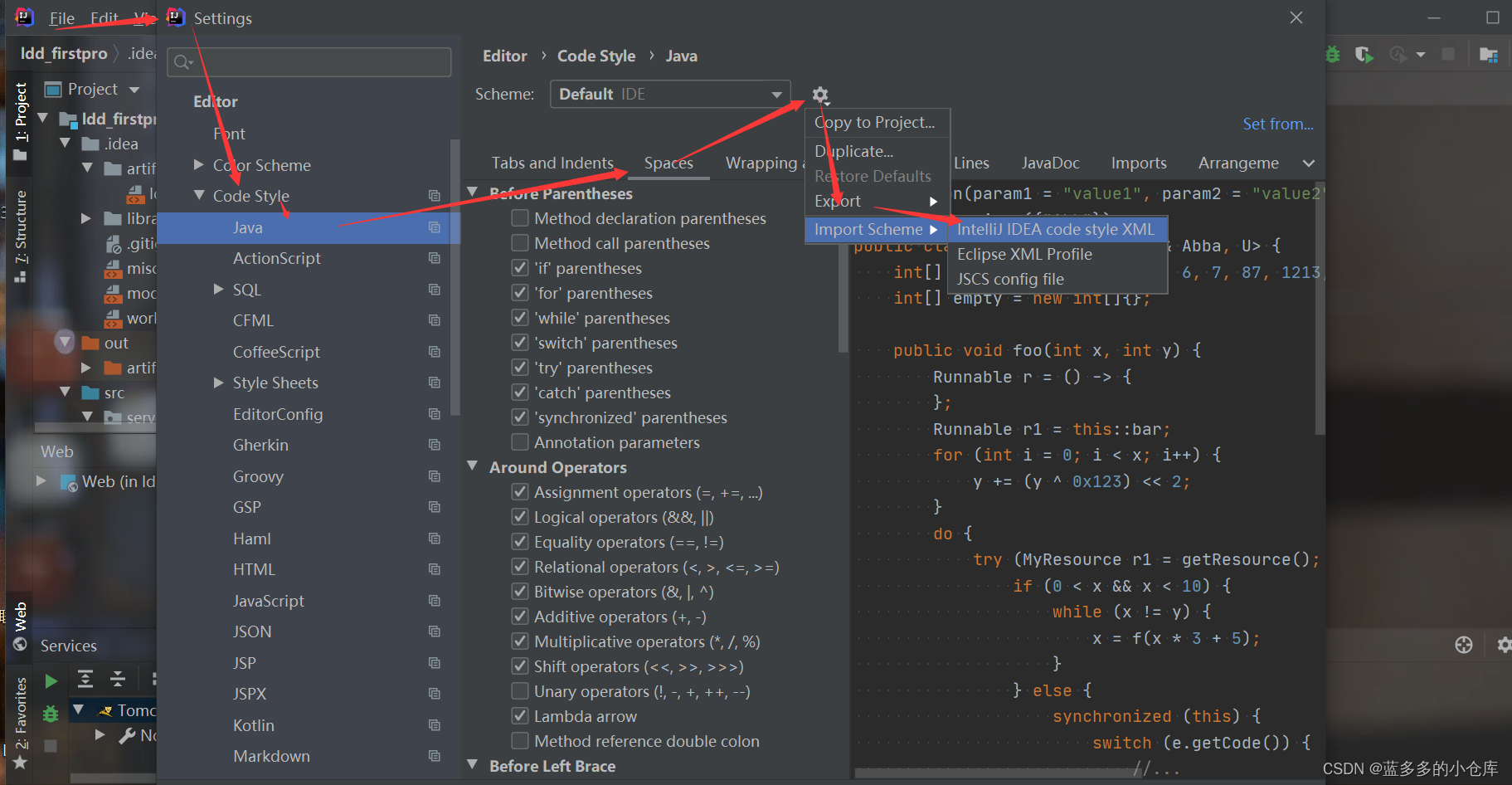
Task: Select the Tomcat server icon in Services
Action: 105,710
